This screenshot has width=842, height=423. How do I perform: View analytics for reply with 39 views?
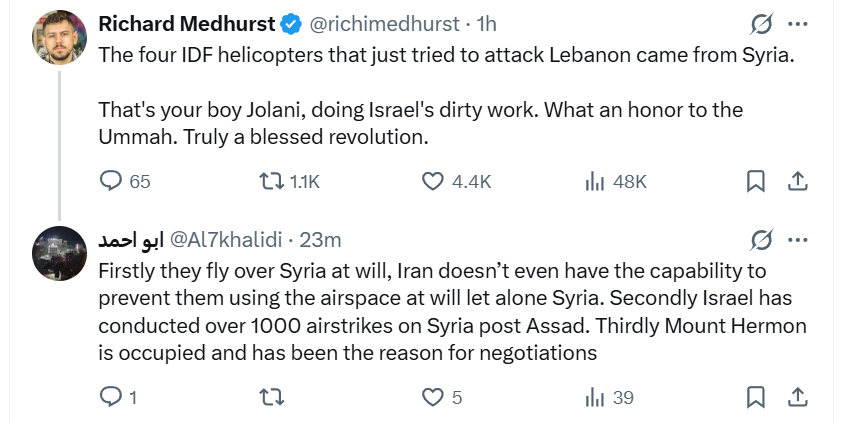[x=596, y=397]
